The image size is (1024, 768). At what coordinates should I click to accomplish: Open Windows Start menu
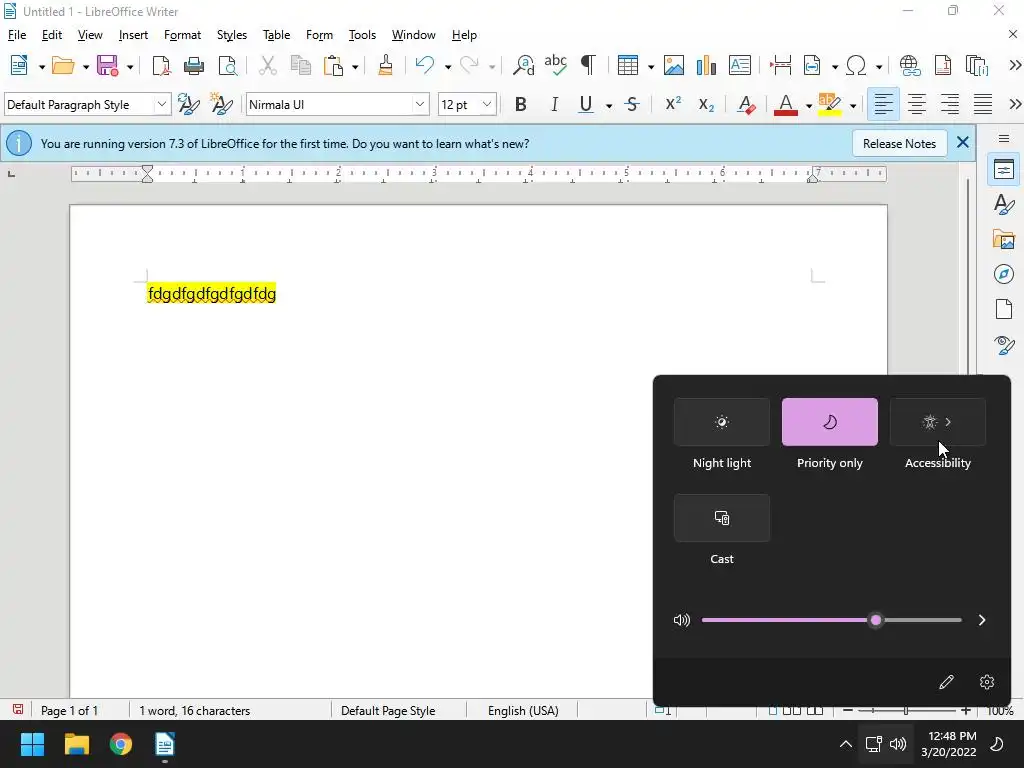[32, 744]
